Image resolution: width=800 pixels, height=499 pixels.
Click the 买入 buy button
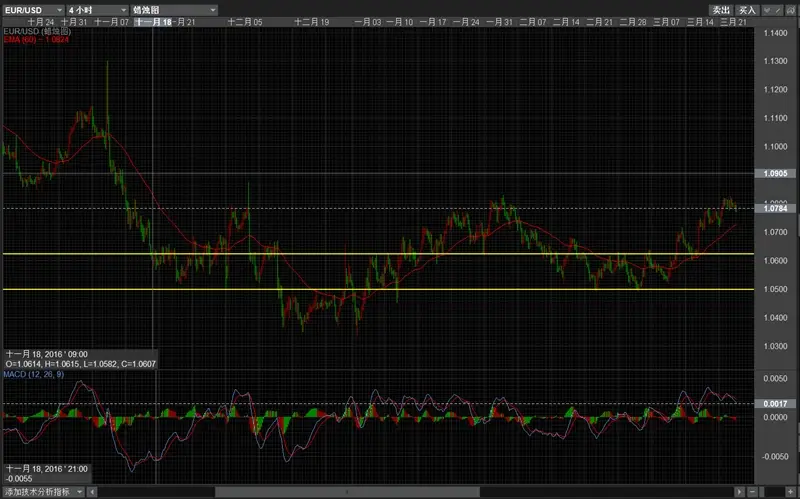[x=747, y=10]
